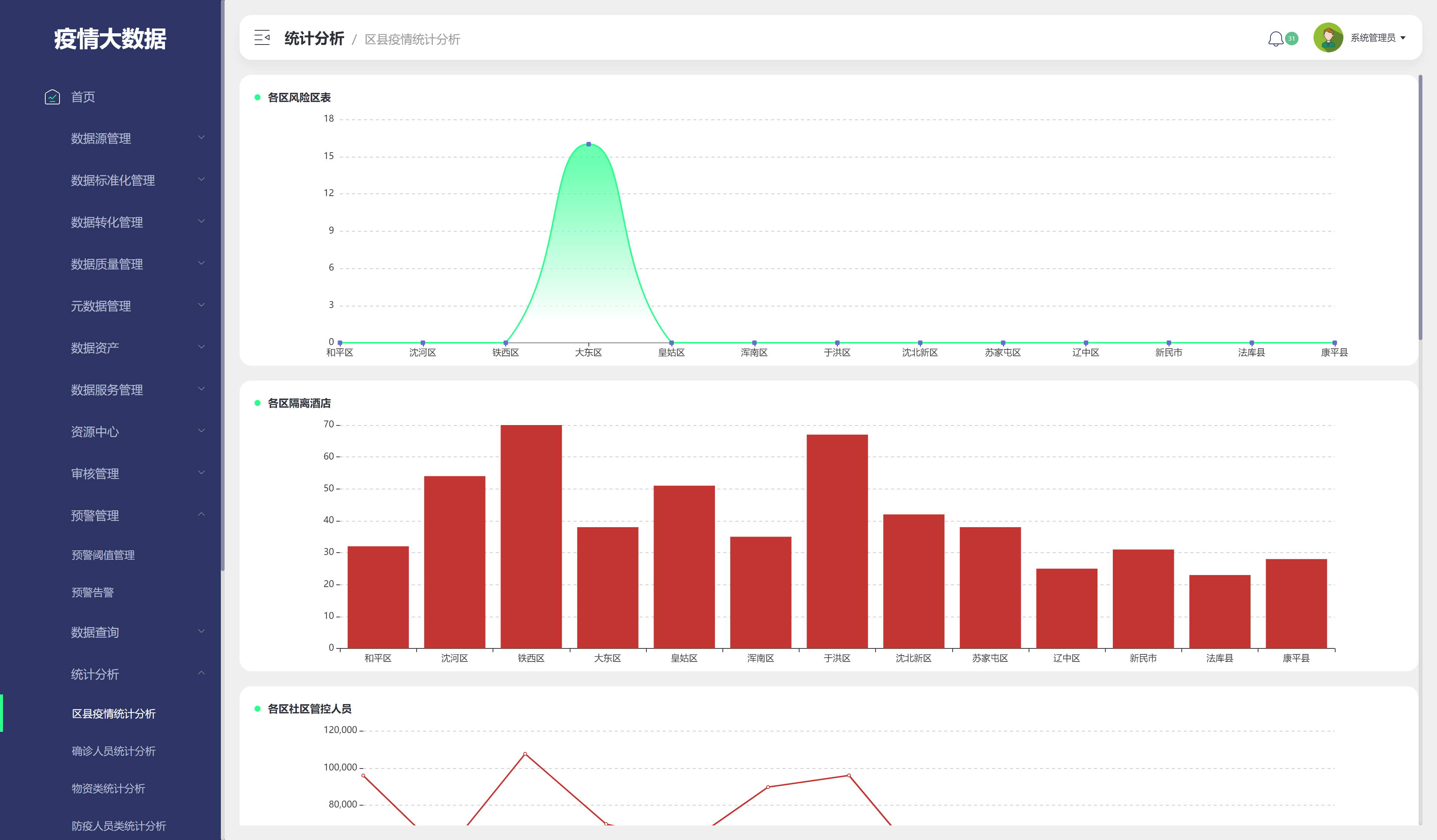The image size is (1437, 840).
Task: Click the page's vertical scrollbar
Action: 1421,208
